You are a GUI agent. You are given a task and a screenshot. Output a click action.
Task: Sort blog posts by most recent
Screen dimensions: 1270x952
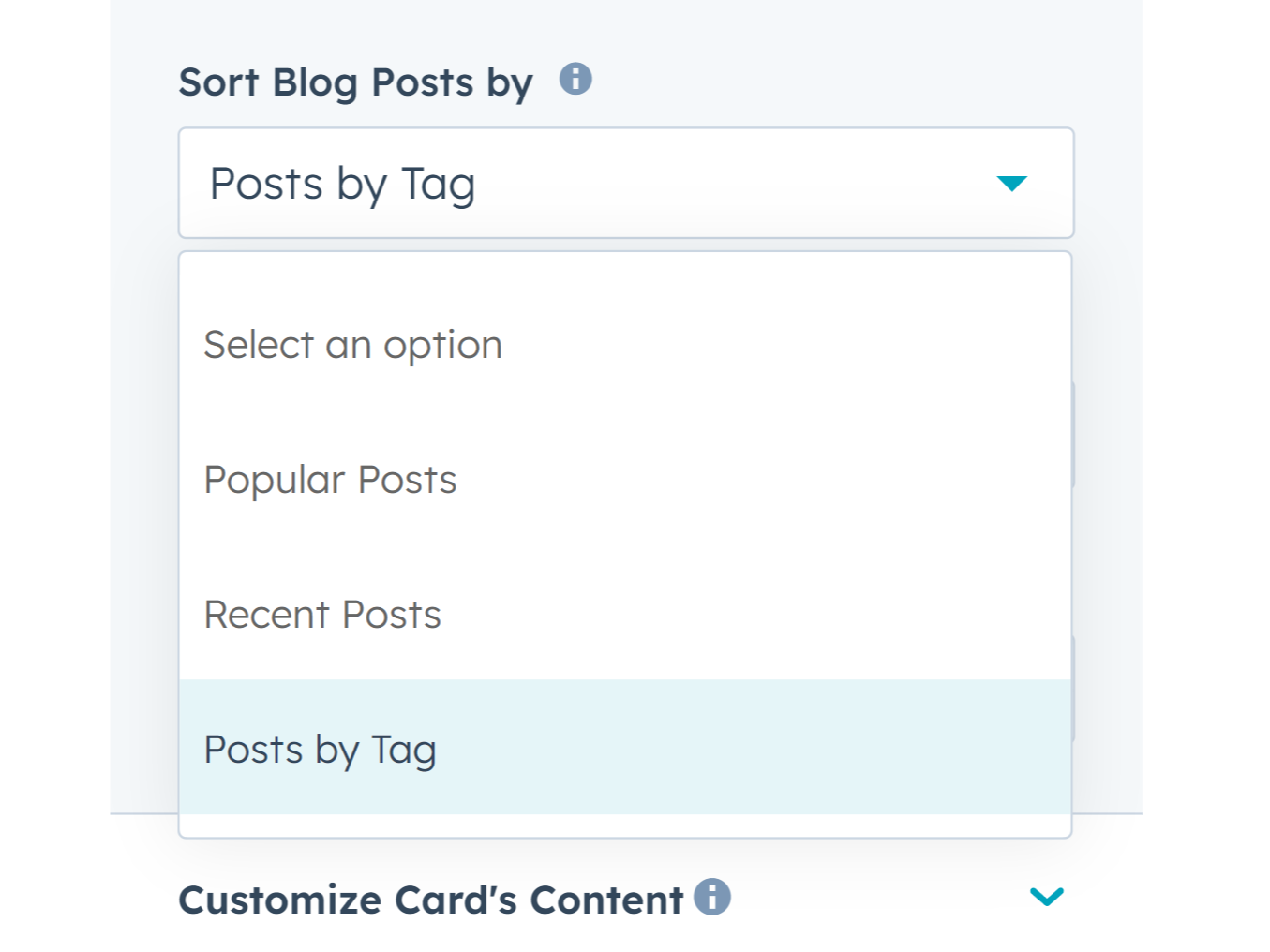click(x=322, y=615)
